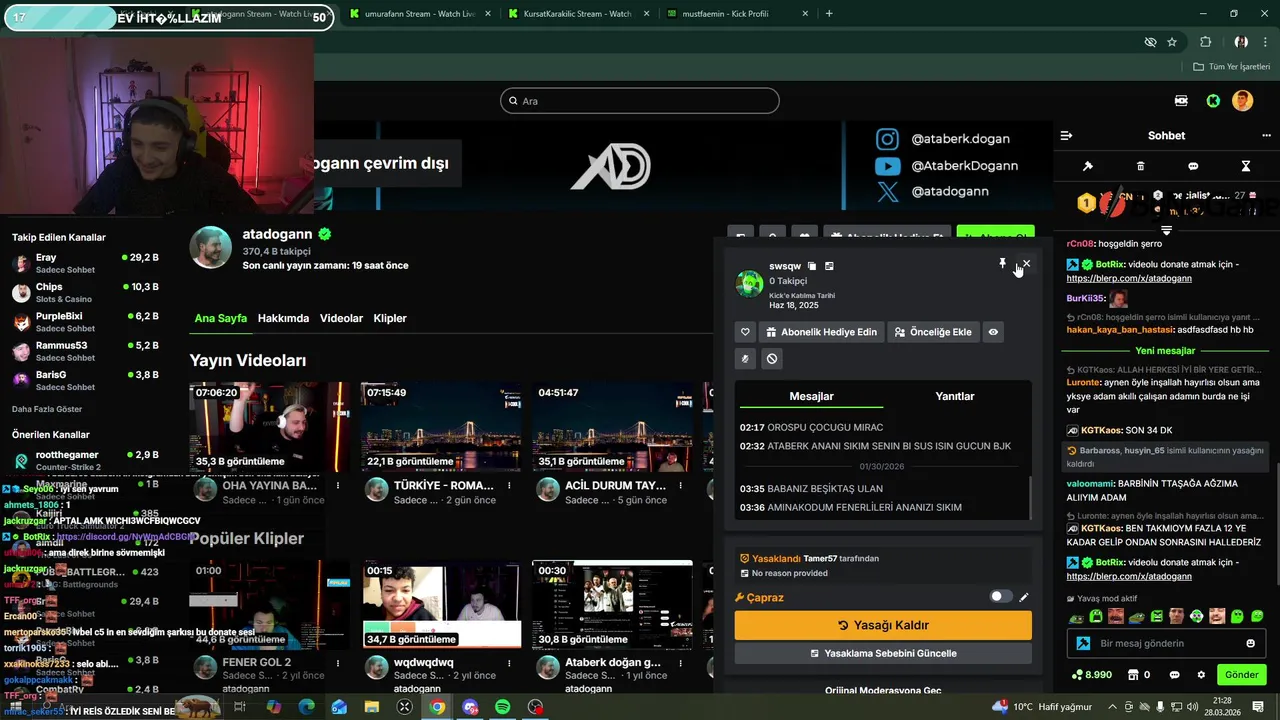Open the ACİL DURUM TAY... video thumbnail

[613, 427]
